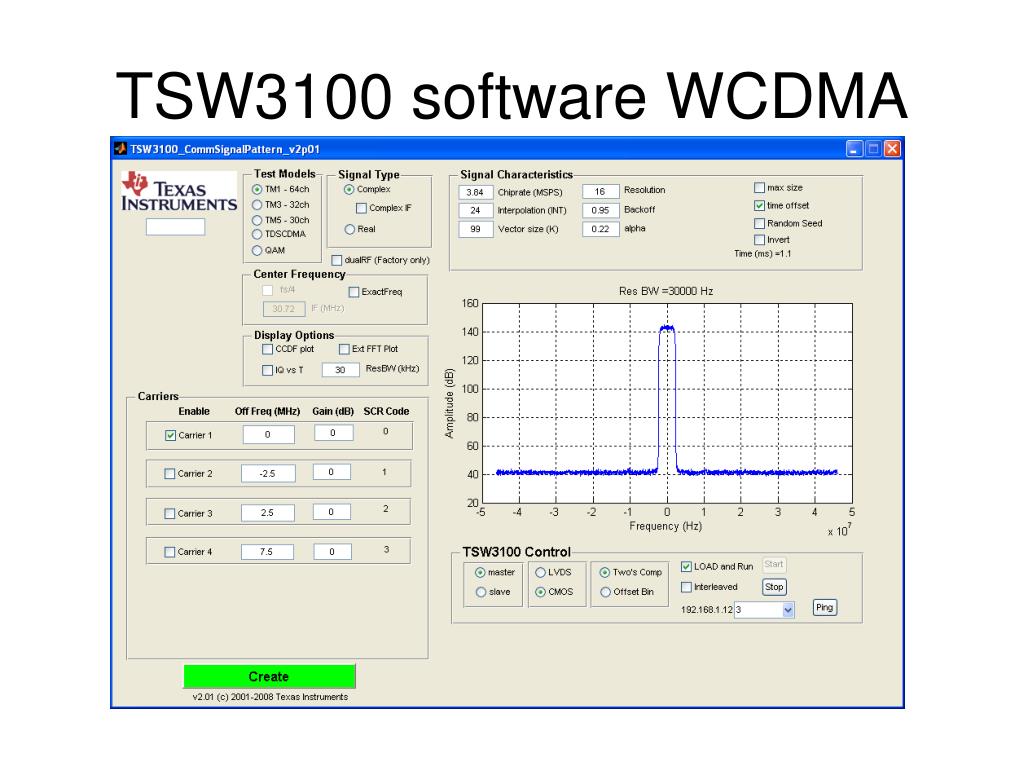Select slave mode

[481, 592]
